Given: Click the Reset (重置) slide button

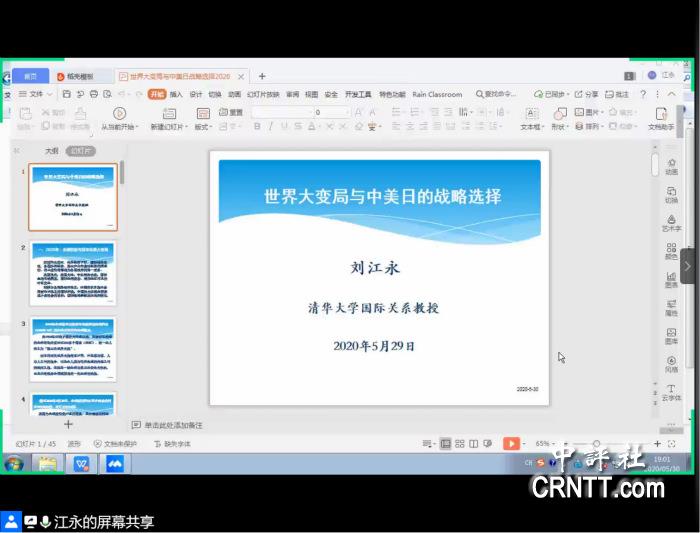Looking at the screenshot, I should click(x=231, y=112).
